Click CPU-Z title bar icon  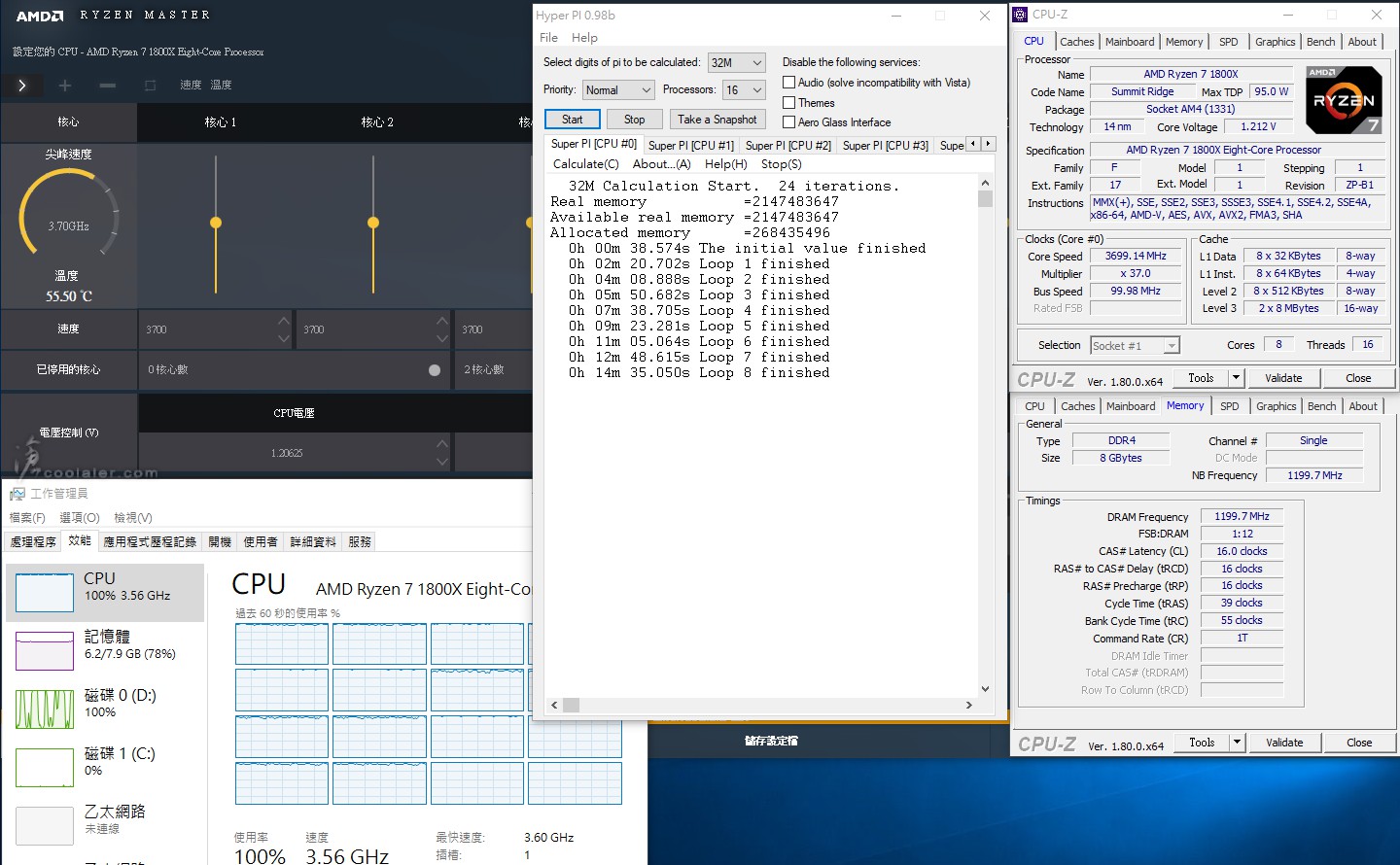[1020, 15]
